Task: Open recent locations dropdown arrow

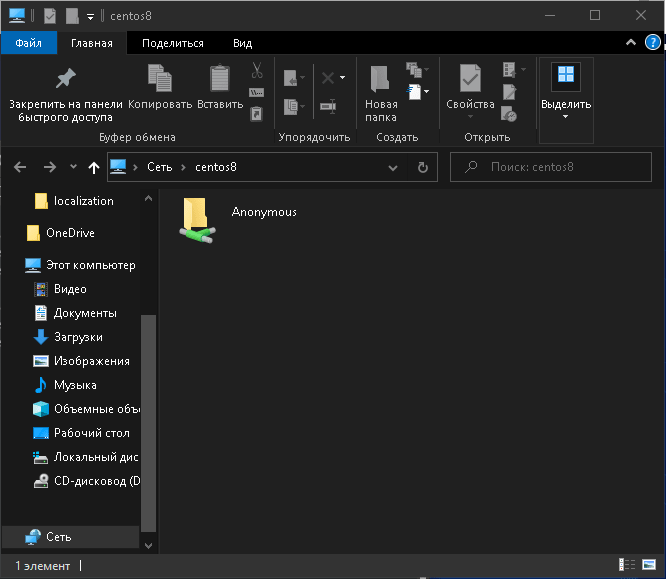Action: [x=73, y=167]
